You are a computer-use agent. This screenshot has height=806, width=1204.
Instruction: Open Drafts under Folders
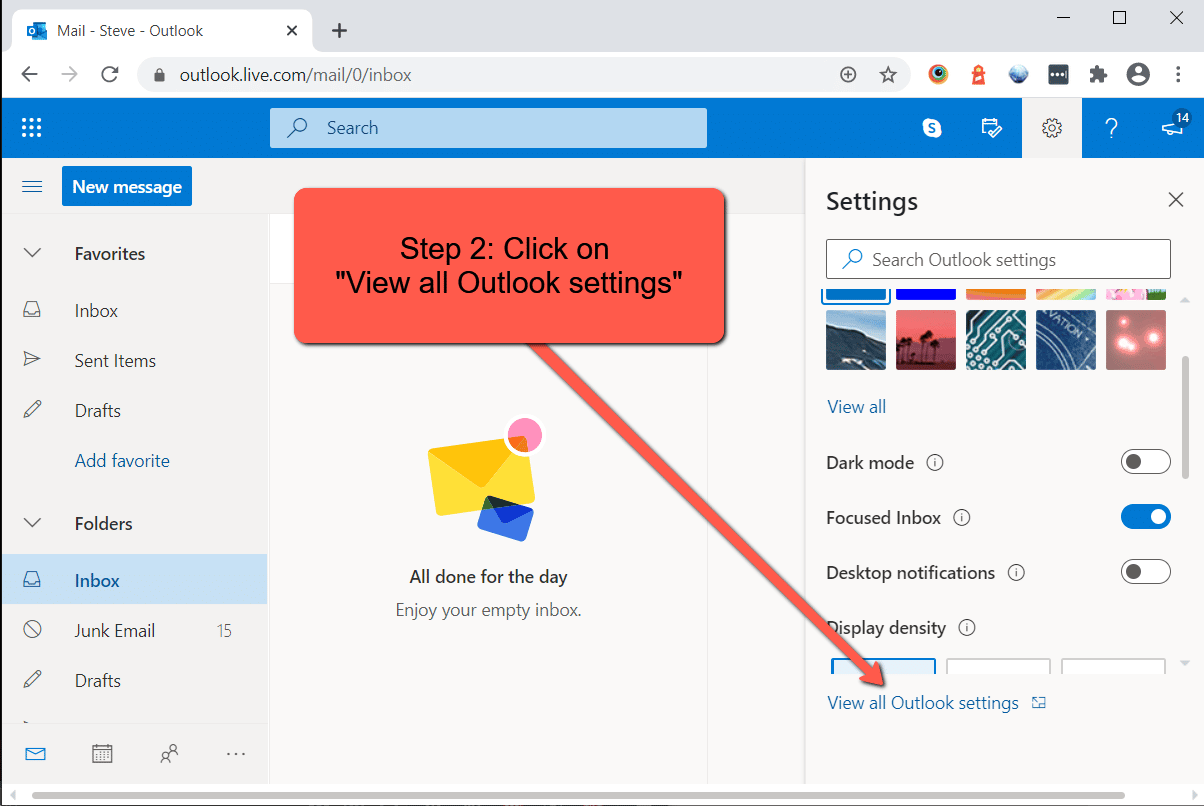134,681
